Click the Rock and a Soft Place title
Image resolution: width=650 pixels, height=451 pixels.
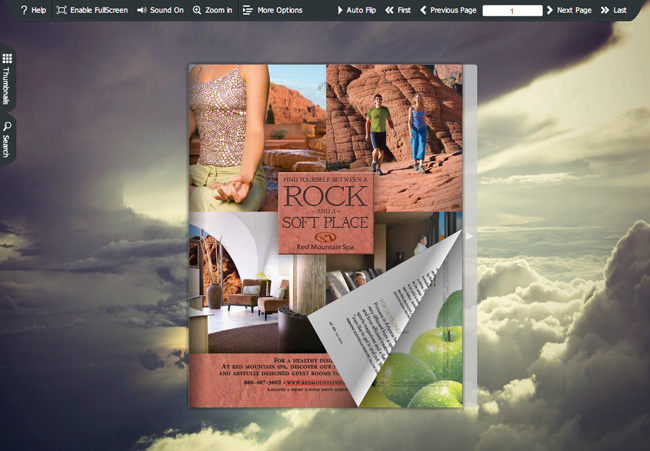[326, 206]
